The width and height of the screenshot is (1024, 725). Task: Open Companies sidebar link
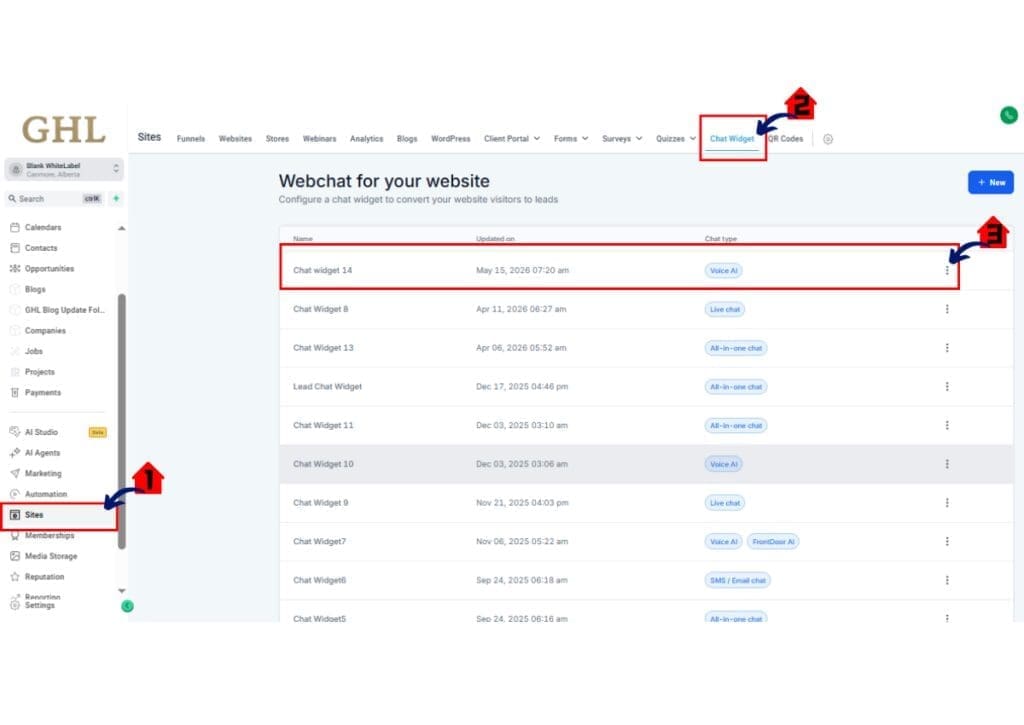[38, 330]
